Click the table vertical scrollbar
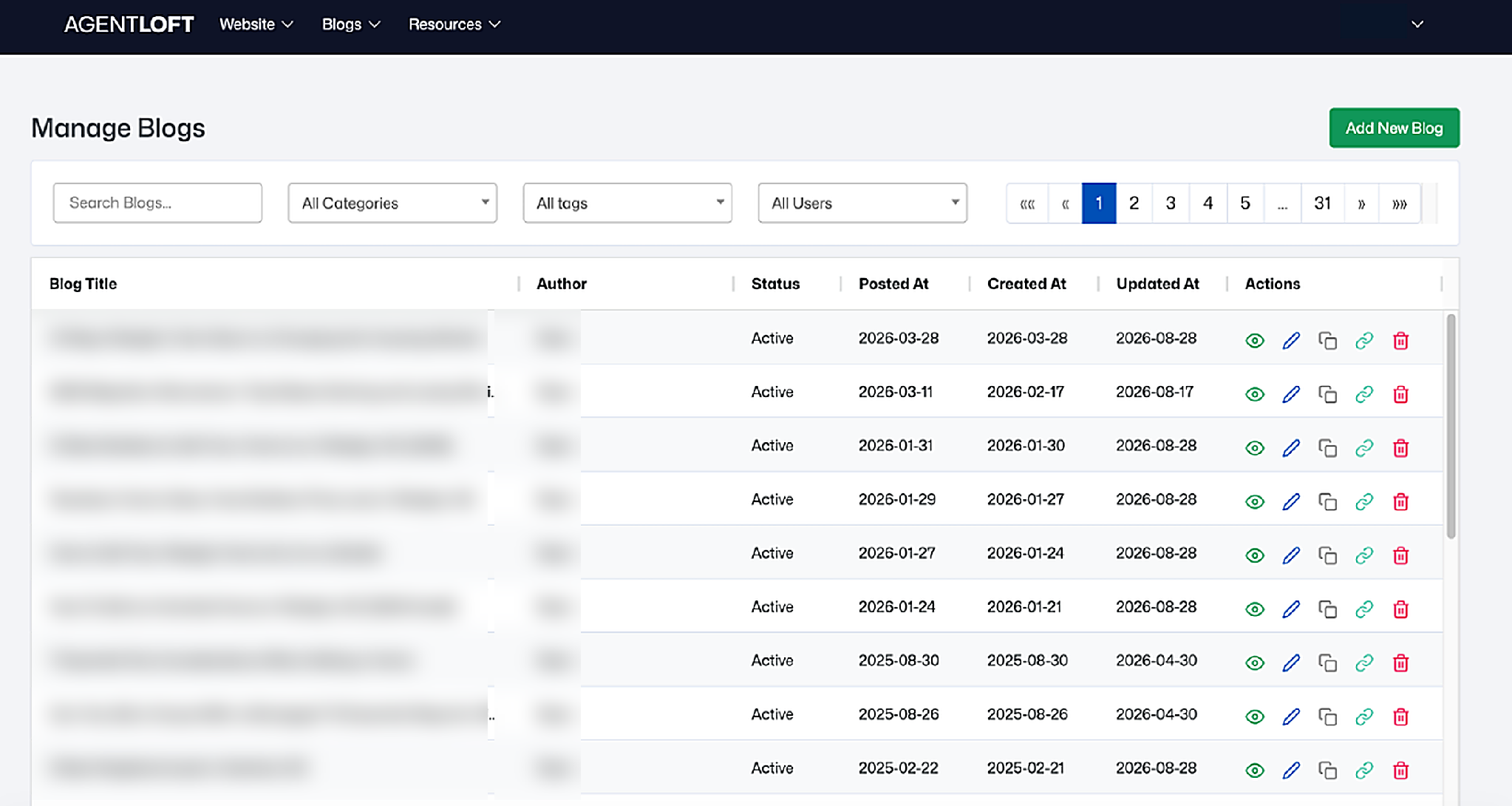This screenshot has width=1512, height=806. pyautogui.click(x=1451, y=427)
